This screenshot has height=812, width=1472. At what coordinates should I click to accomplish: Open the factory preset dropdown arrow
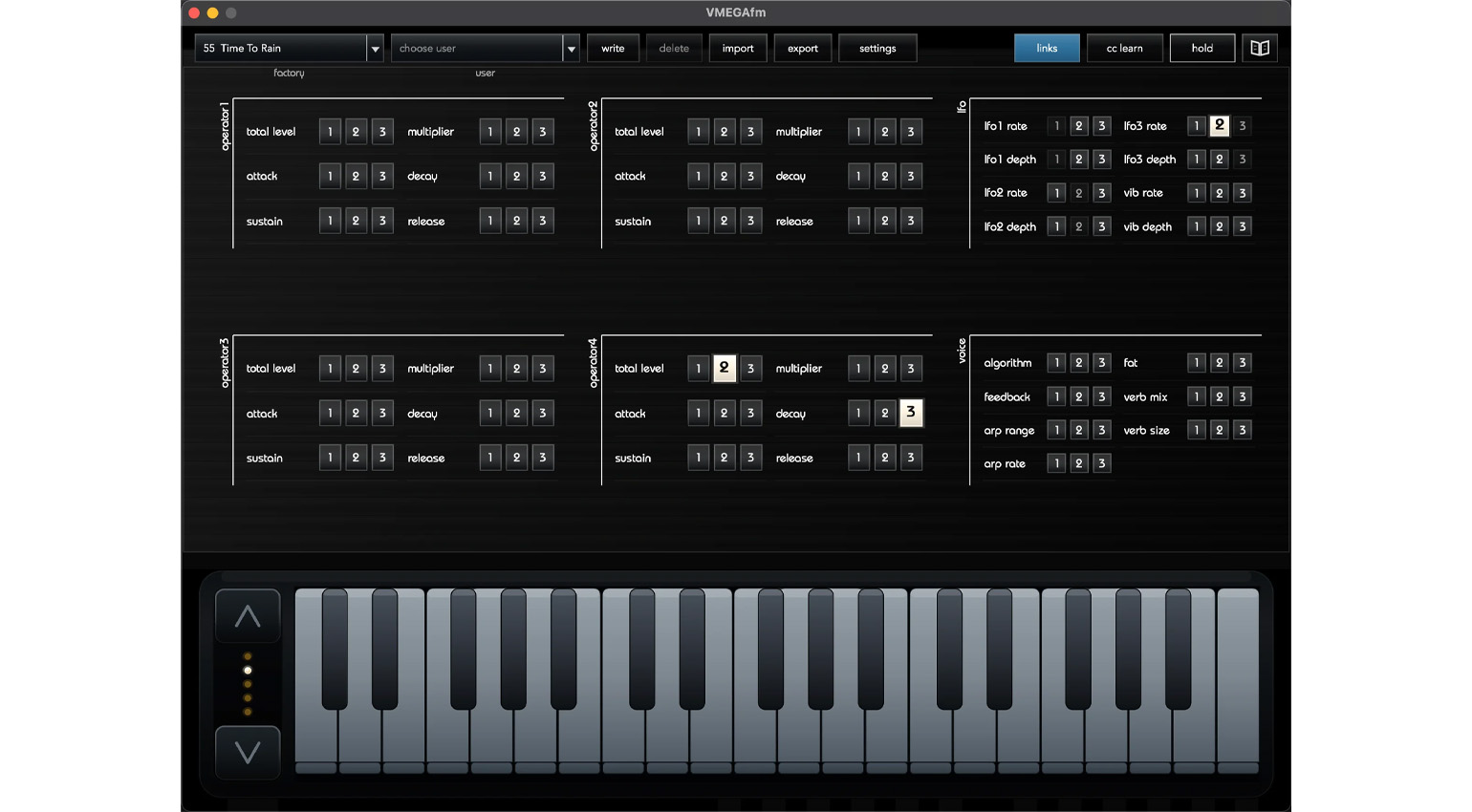[x=375, y=49]
